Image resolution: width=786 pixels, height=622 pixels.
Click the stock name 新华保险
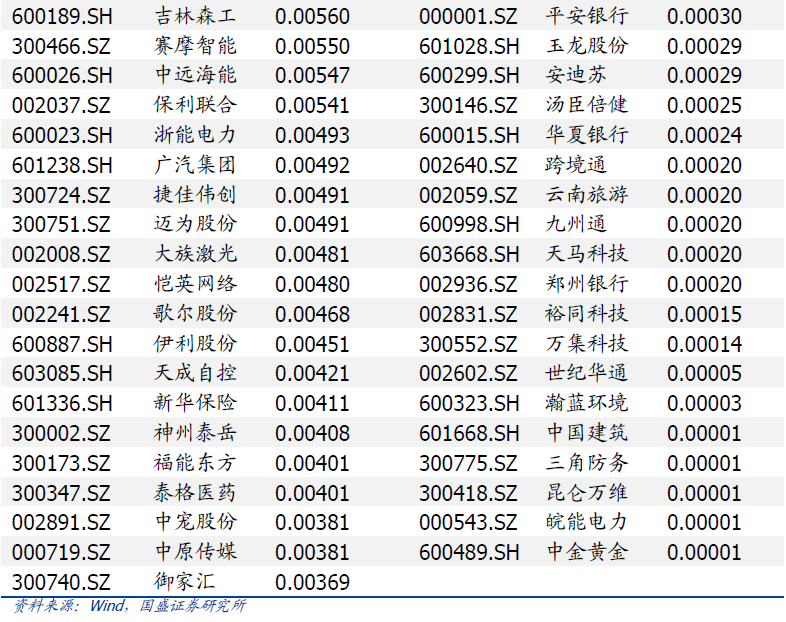[195, 403]
